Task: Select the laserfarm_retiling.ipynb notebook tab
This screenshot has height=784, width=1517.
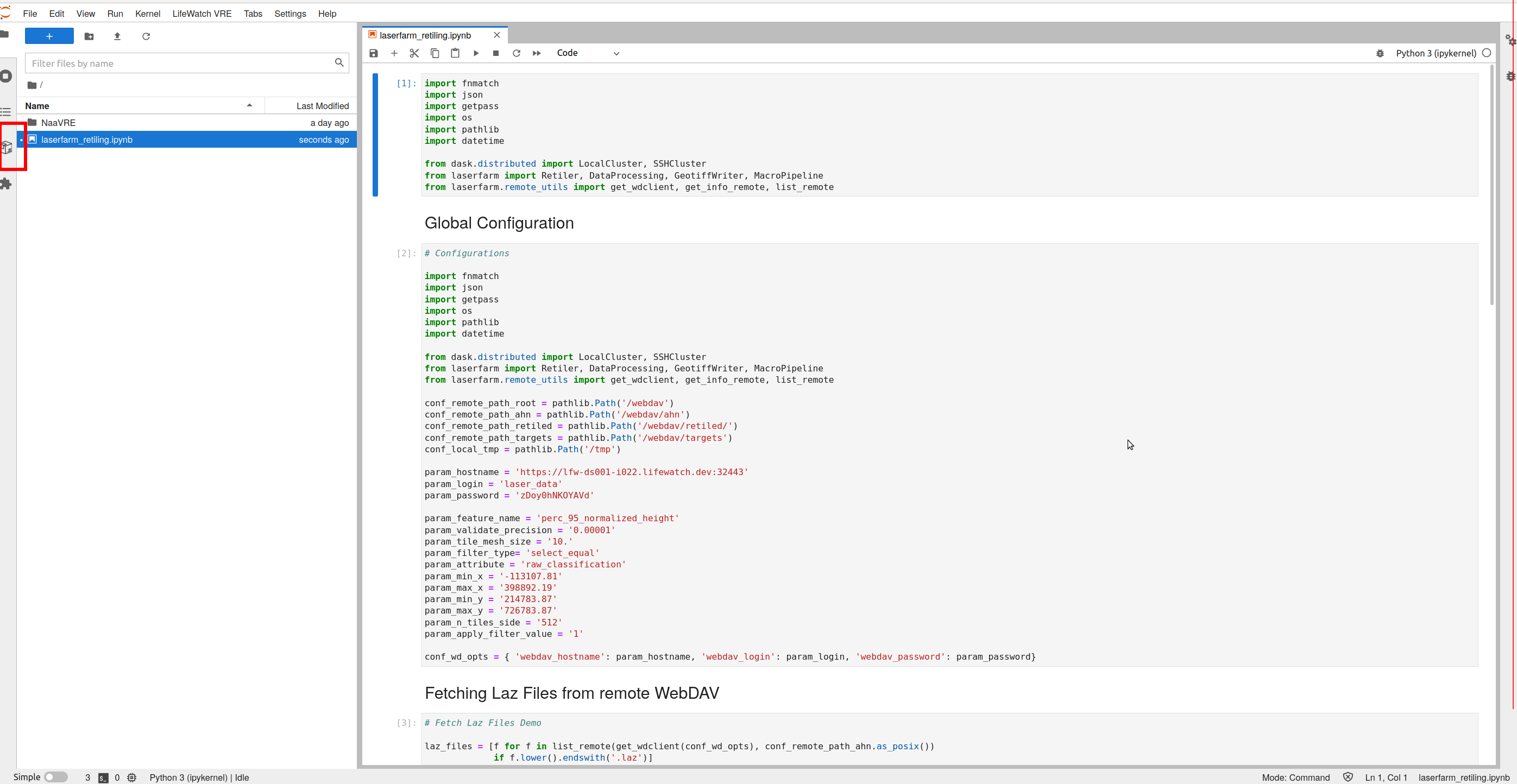Action: pos(425,35)
